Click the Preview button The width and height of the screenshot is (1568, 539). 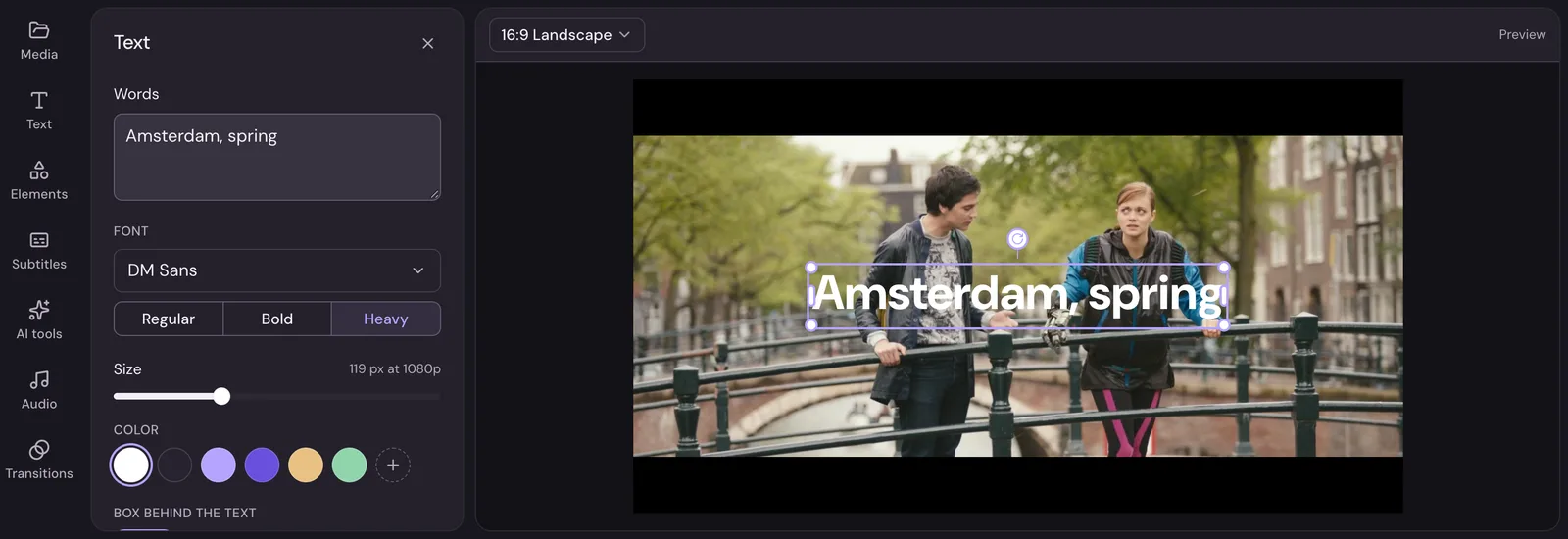pos(1522,34)
